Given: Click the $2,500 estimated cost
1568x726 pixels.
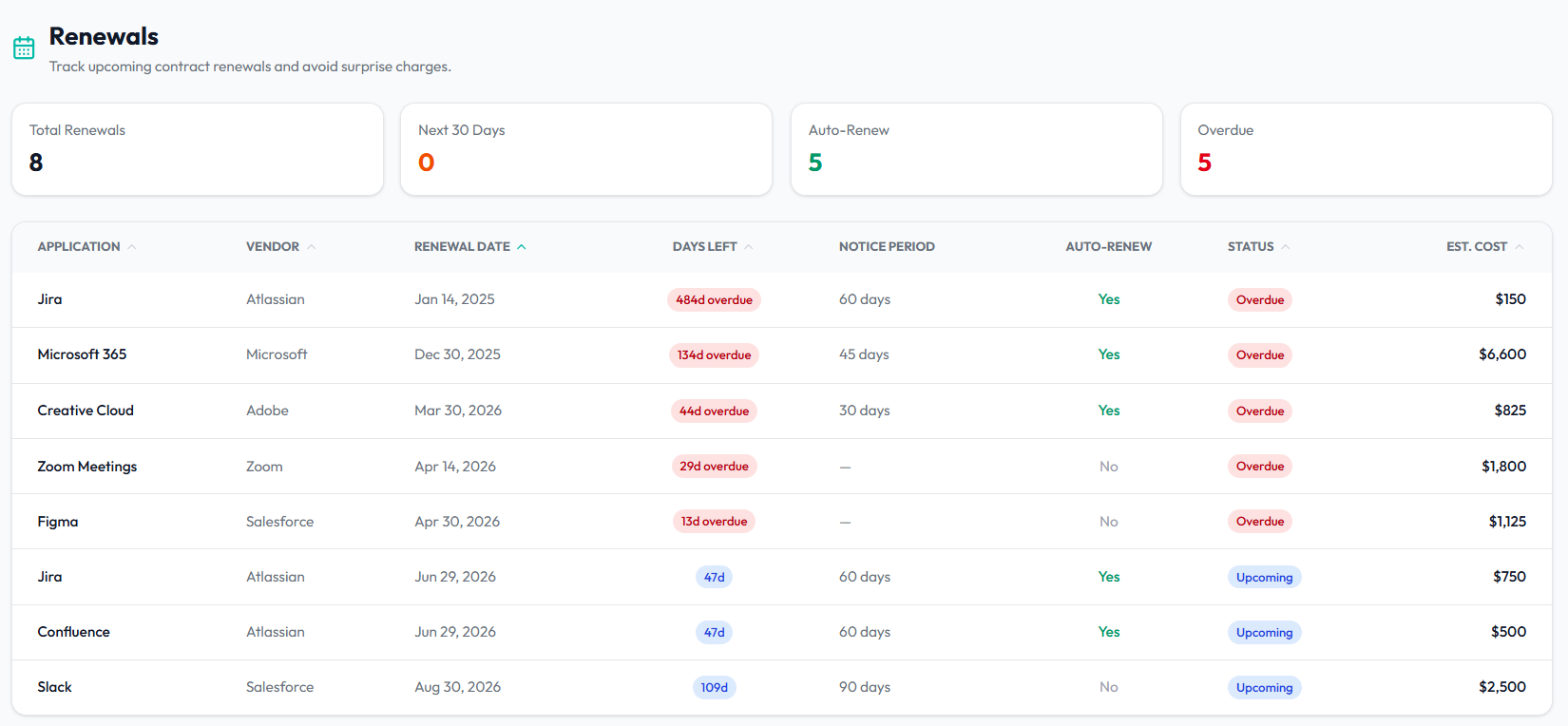Looking at the screenshot, I should (x=1502, y=687).
